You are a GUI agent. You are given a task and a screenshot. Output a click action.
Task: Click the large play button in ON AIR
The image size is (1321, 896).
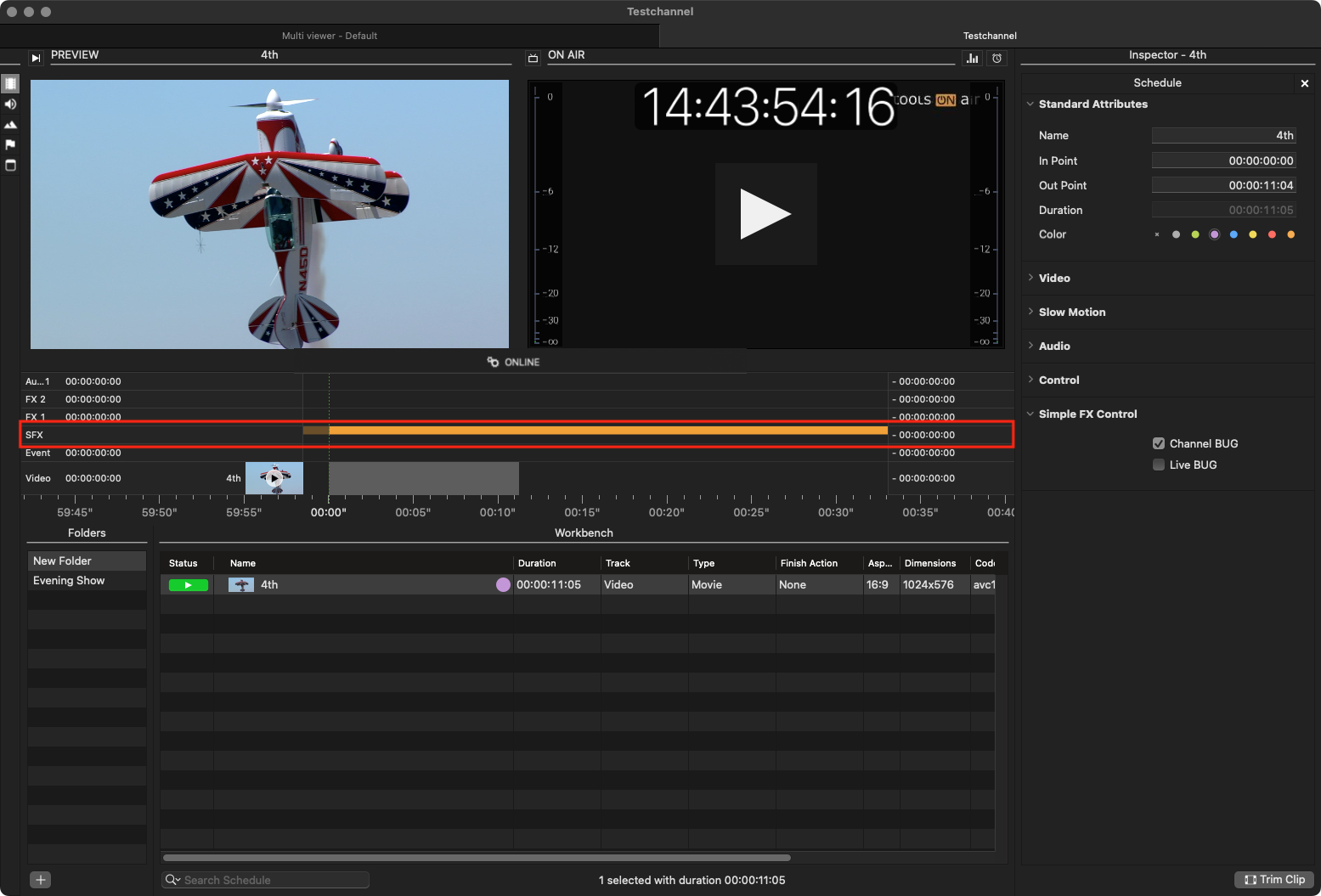pyautogui.click(x=765, y=214)
